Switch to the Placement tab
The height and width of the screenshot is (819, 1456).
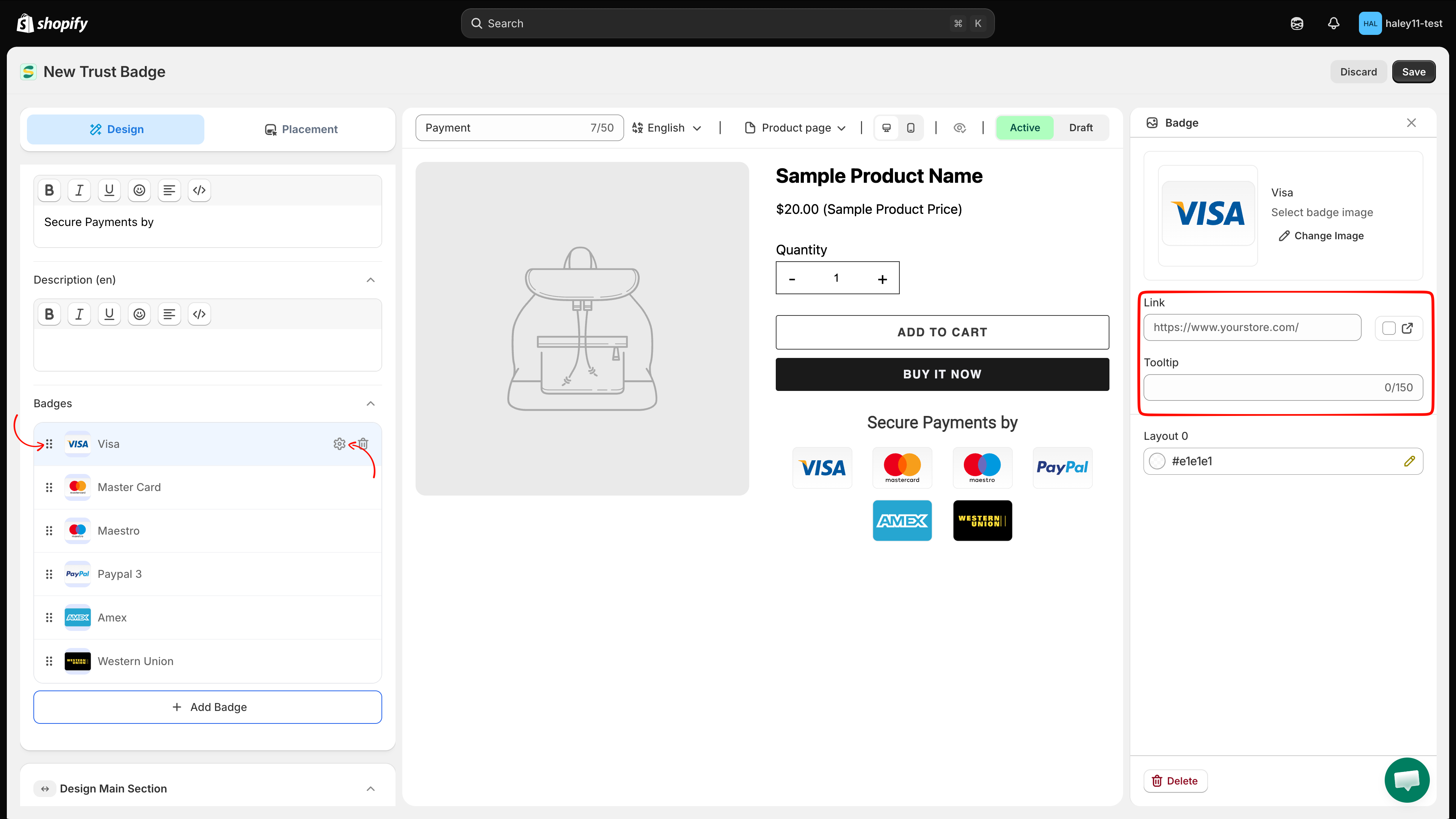pos(301,129)
